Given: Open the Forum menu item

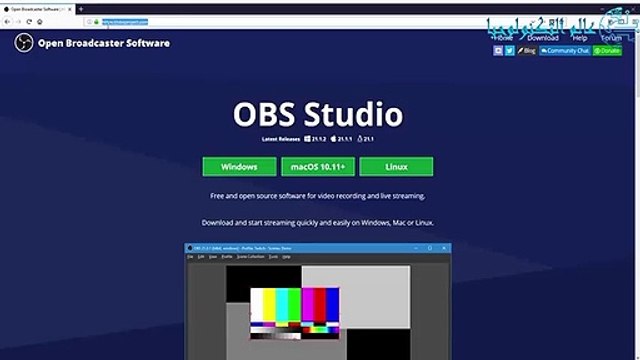Looking at the screenshot, I should coord(611,38).
